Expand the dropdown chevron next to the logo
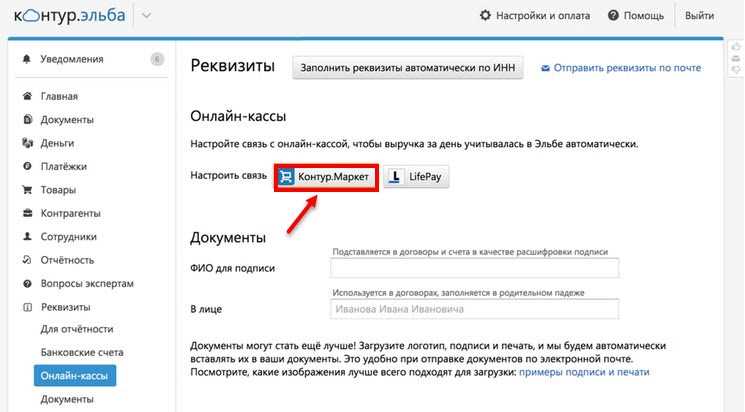The height and width of the screenshot is (412, 745). tap(146, 16)
